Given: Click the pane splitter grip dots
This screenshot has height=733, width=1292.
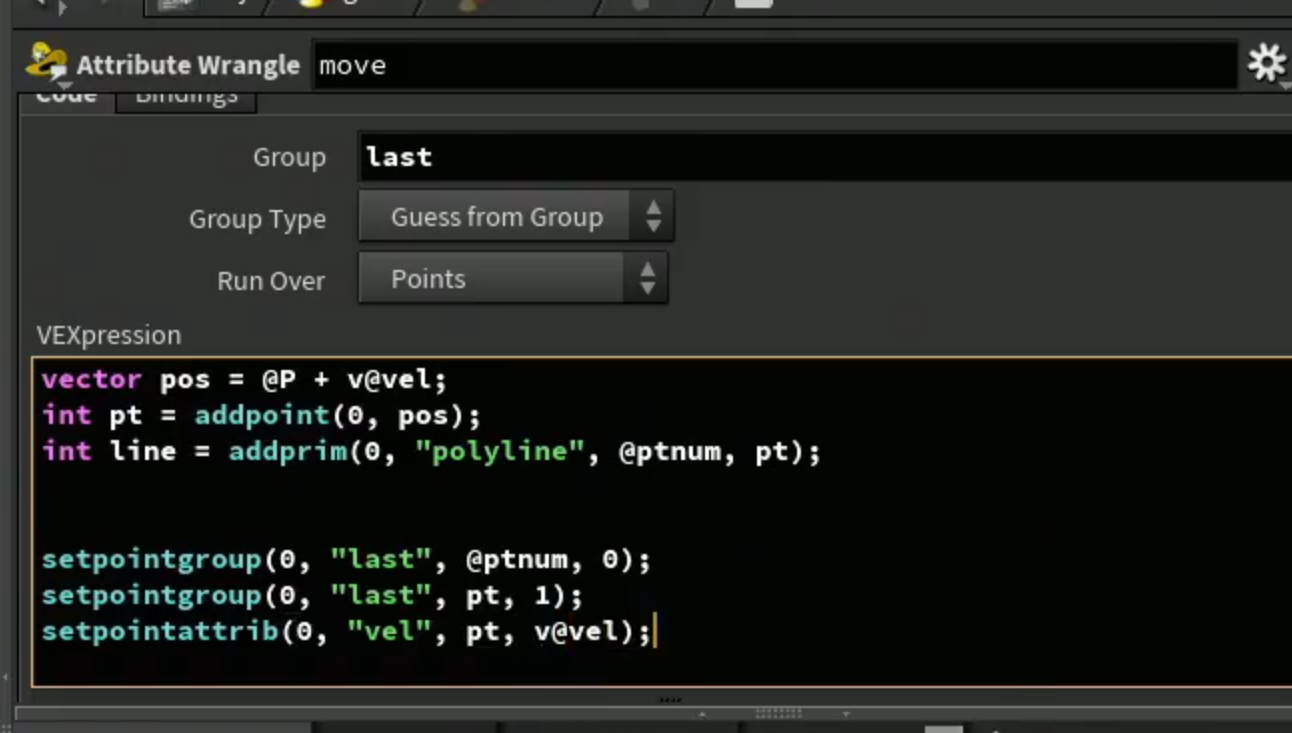Looking at the screenshot, I should pyautogui.click(x=778, y=713).
